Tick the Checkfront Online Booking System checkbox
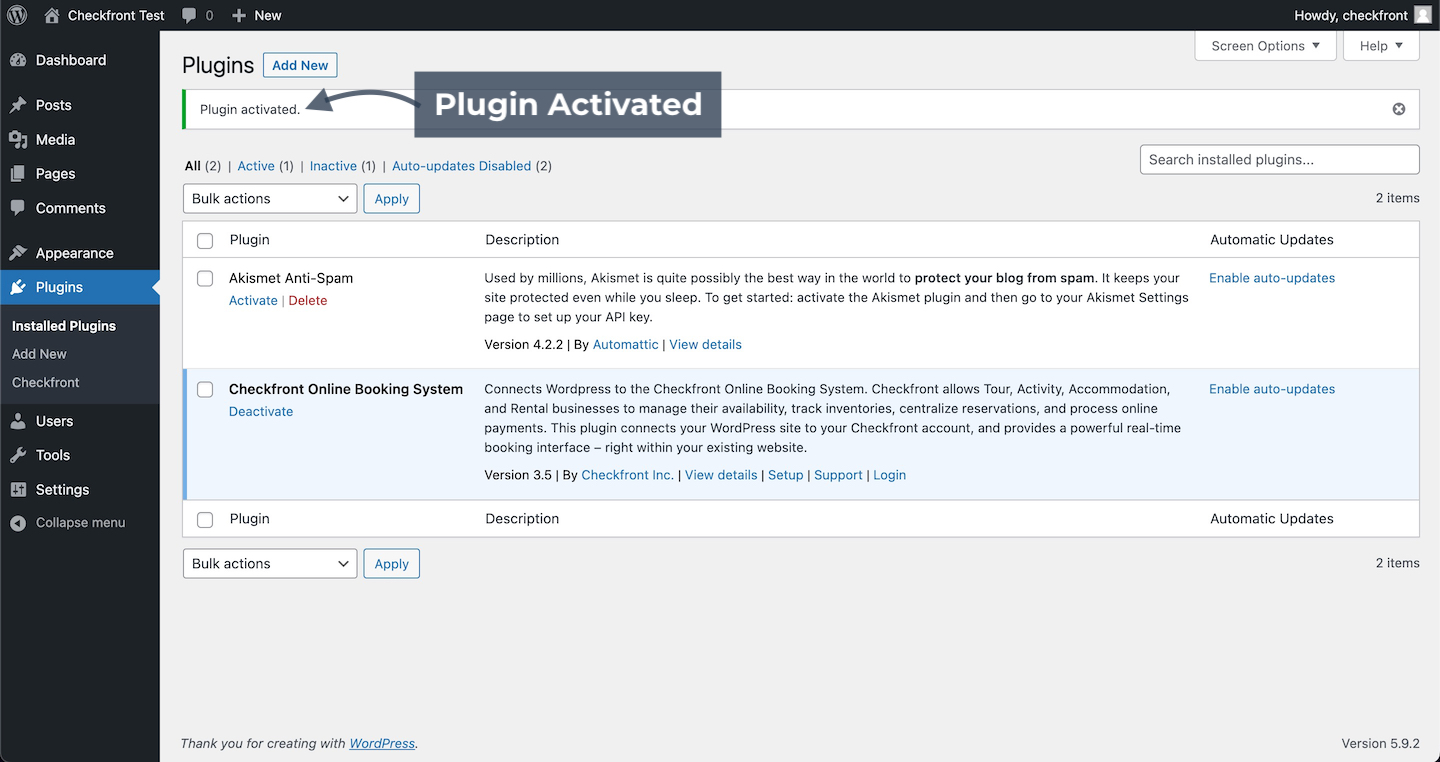 coord(205,390)
